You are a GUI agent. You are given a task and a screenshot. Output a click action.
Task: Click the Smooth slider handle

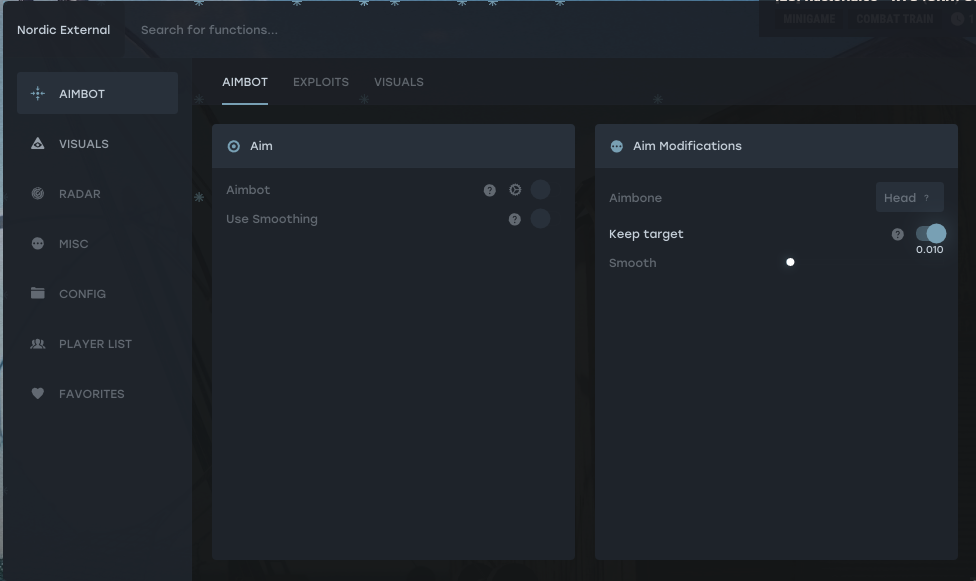click(791, 262)
